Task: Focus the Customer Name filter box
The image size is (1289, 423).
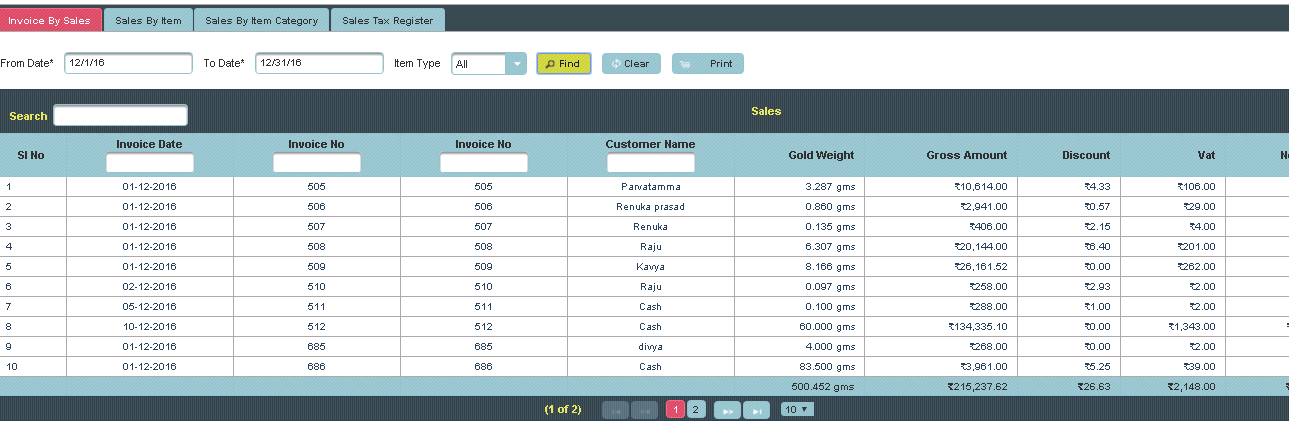Action: tap(650, 163)
